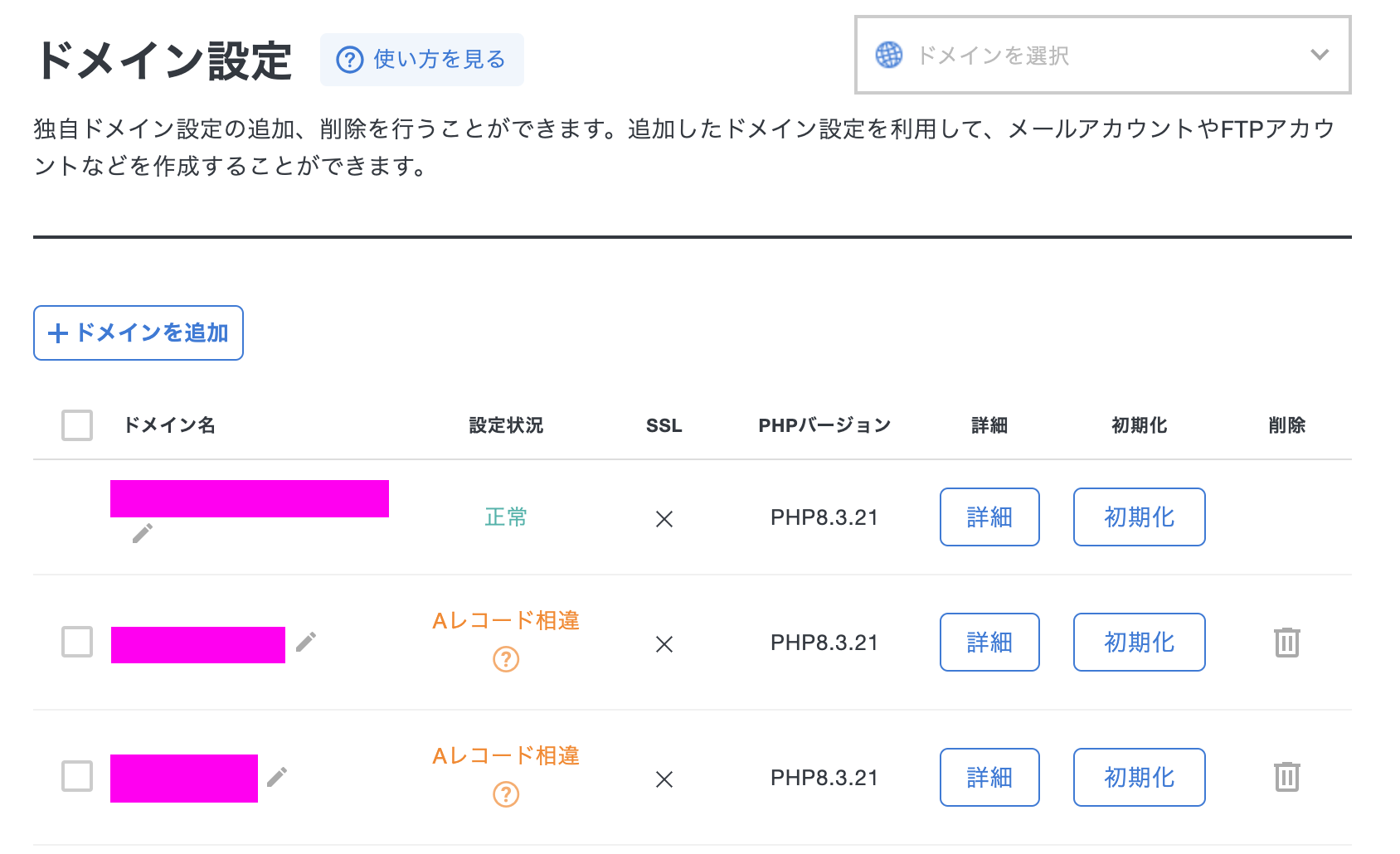Click the pencil edit icon in second domain row

point(306,642)
